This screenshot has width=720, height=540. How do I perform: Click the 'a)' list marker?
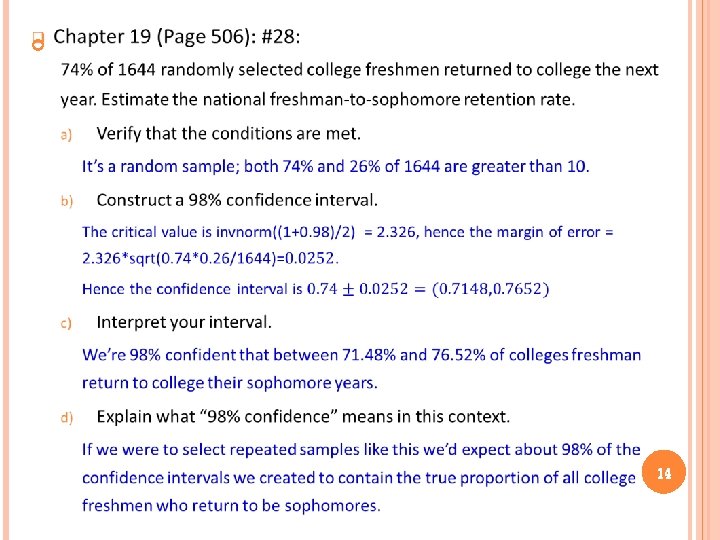click(x=66, y=133)
